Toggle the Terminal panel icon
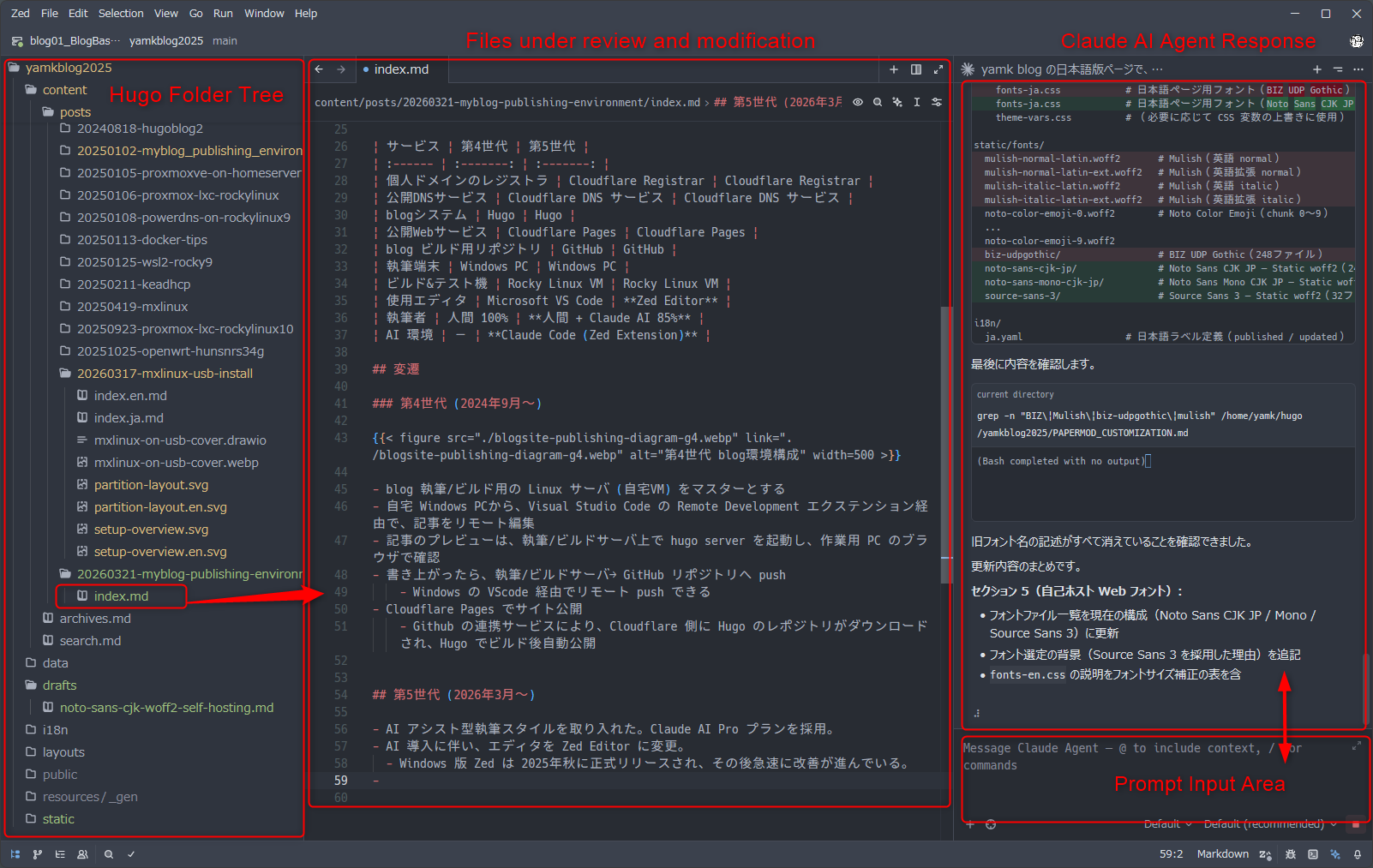 pos(1313,854)
